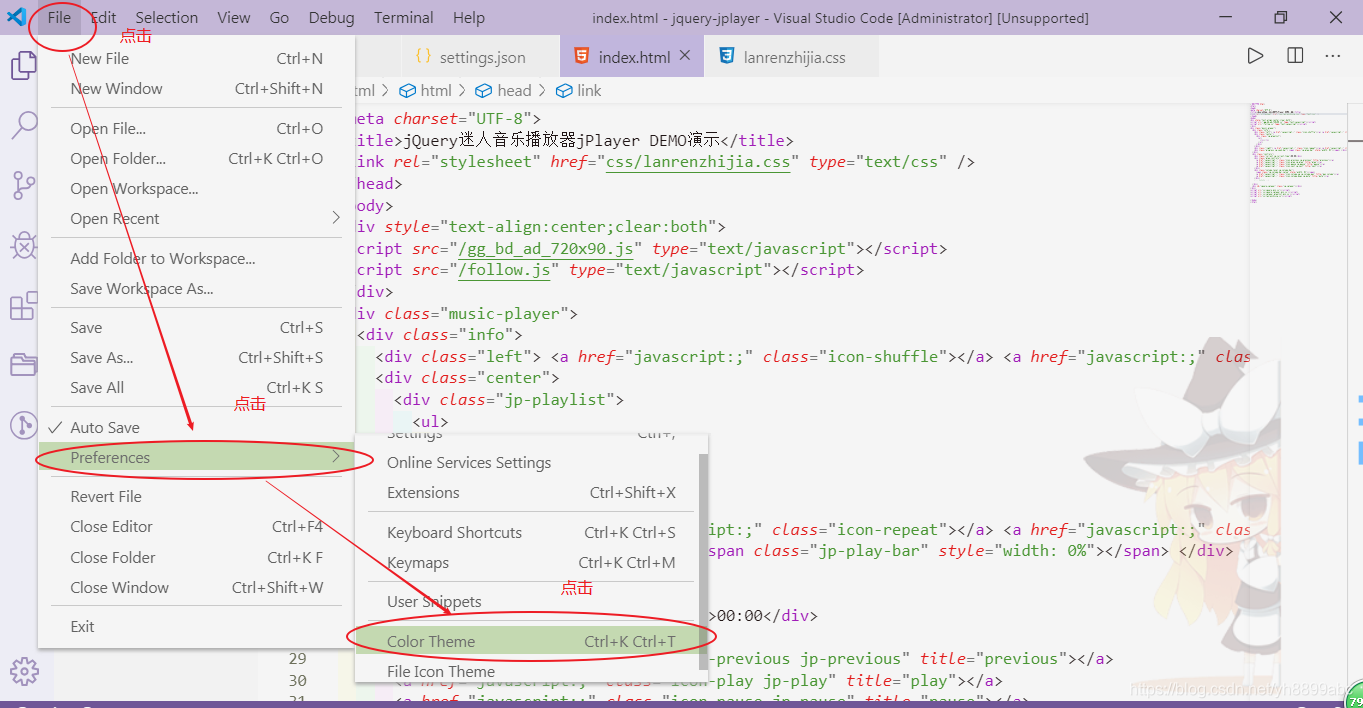Select Extensions in Preferences submenu
This screenshot has height=708, width=1363.
click(527, 492)
